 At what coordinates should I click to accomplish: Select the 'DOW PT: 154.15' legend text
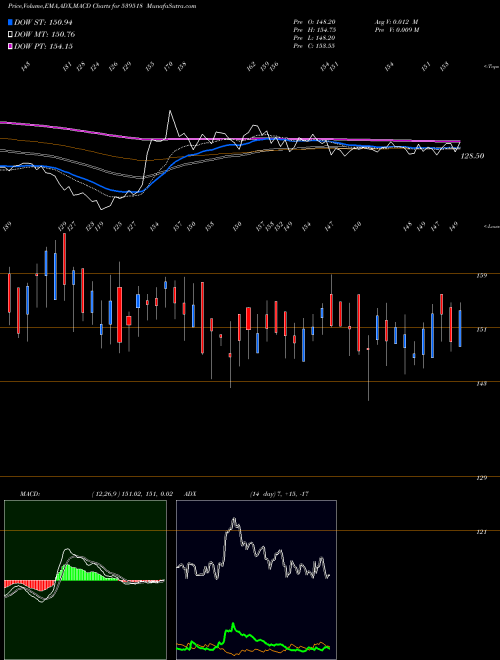[43, 46]
